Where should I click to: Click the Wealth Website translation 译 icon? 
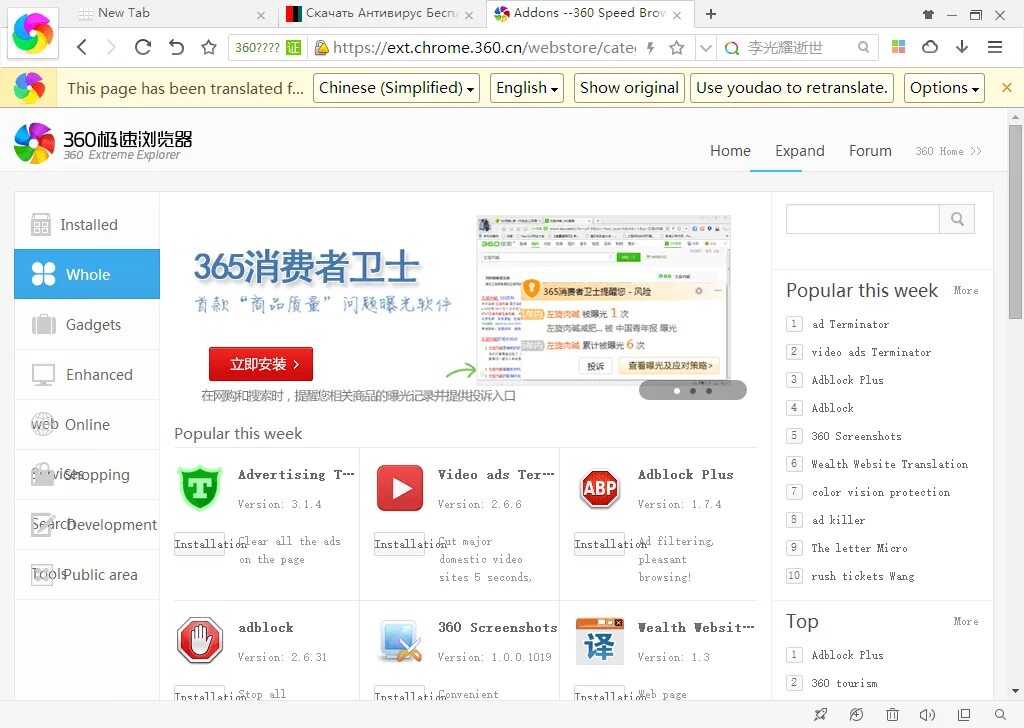pyautogui.click(x=600, y=641)
